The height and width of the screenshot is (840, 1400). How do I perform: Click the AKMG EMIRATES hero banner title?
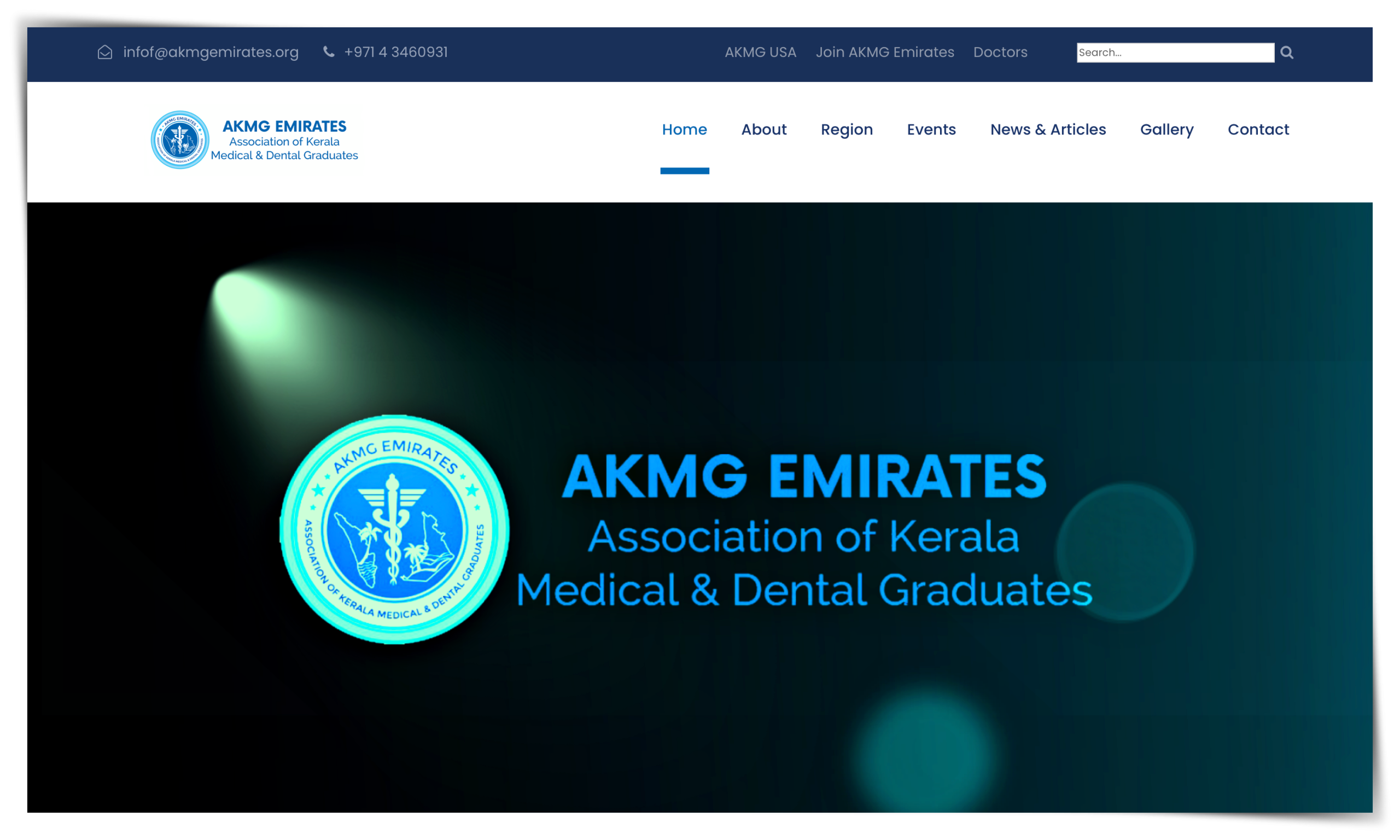tap(803, 477)
